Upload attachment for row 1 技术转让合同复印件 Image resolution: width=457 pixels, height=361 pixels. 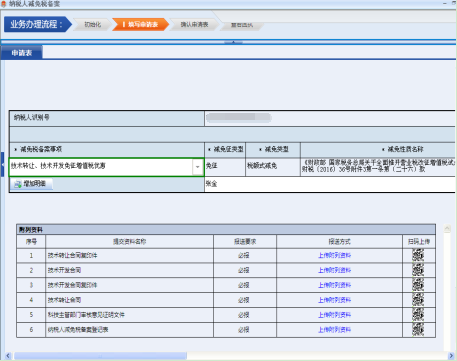coord(334,255)
